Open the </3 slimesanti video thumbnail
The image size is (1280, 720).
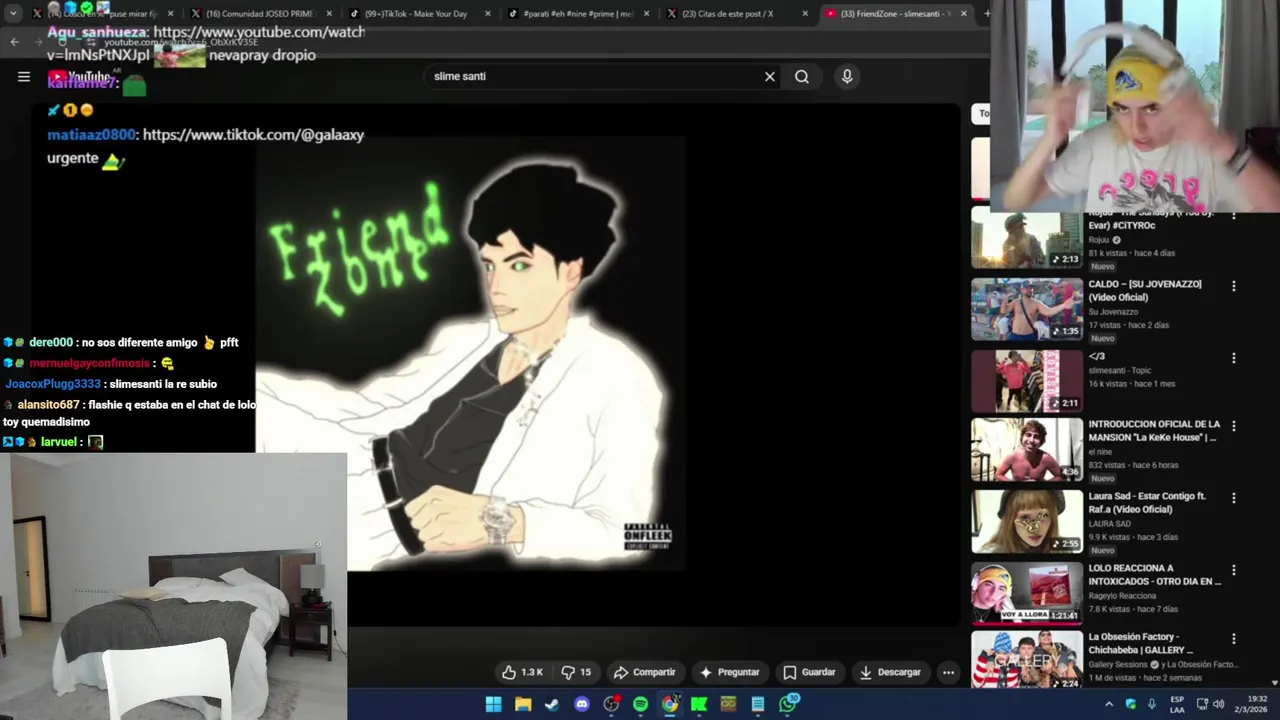point(1027,381)
